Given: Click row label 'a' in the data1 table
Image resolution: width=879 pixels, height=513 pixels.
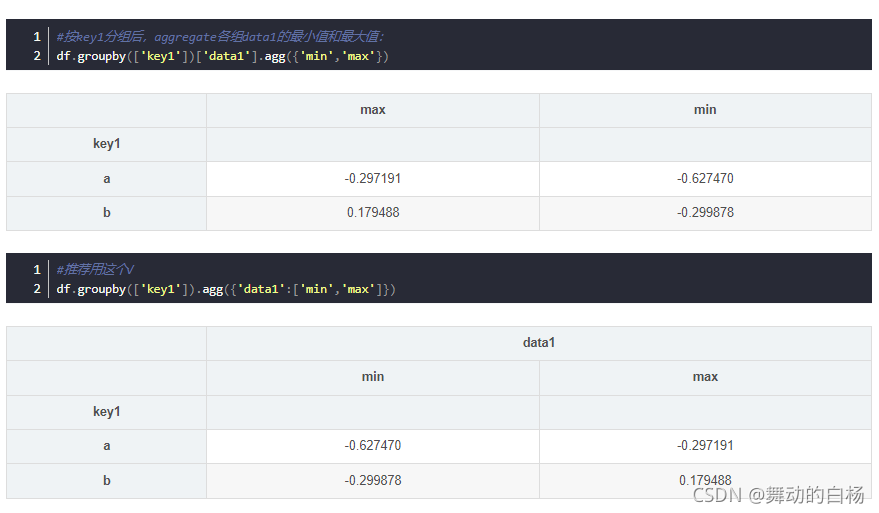Looking at the screenshot, I should 107,446.
